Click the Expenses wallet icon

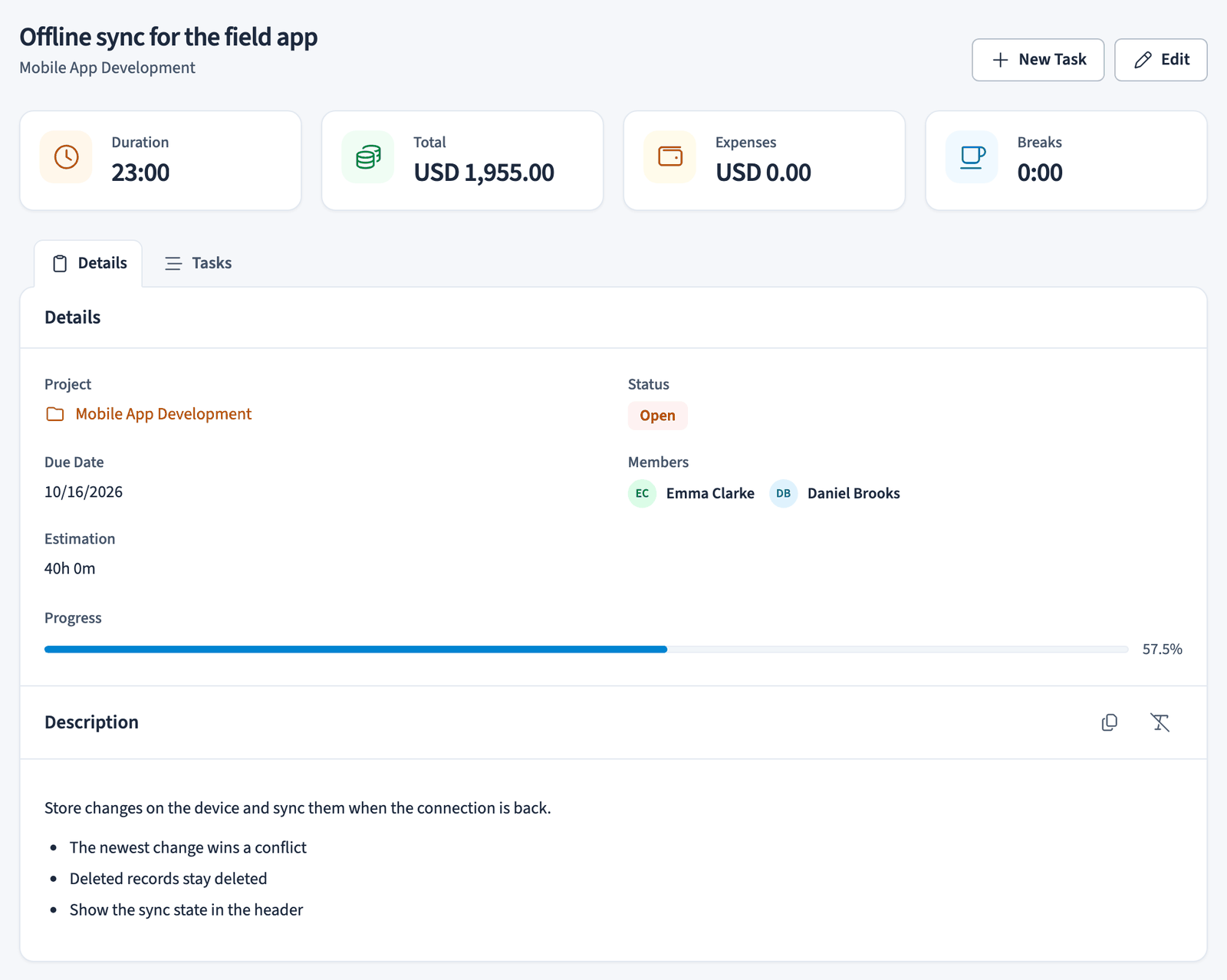(x=670, y=156)
